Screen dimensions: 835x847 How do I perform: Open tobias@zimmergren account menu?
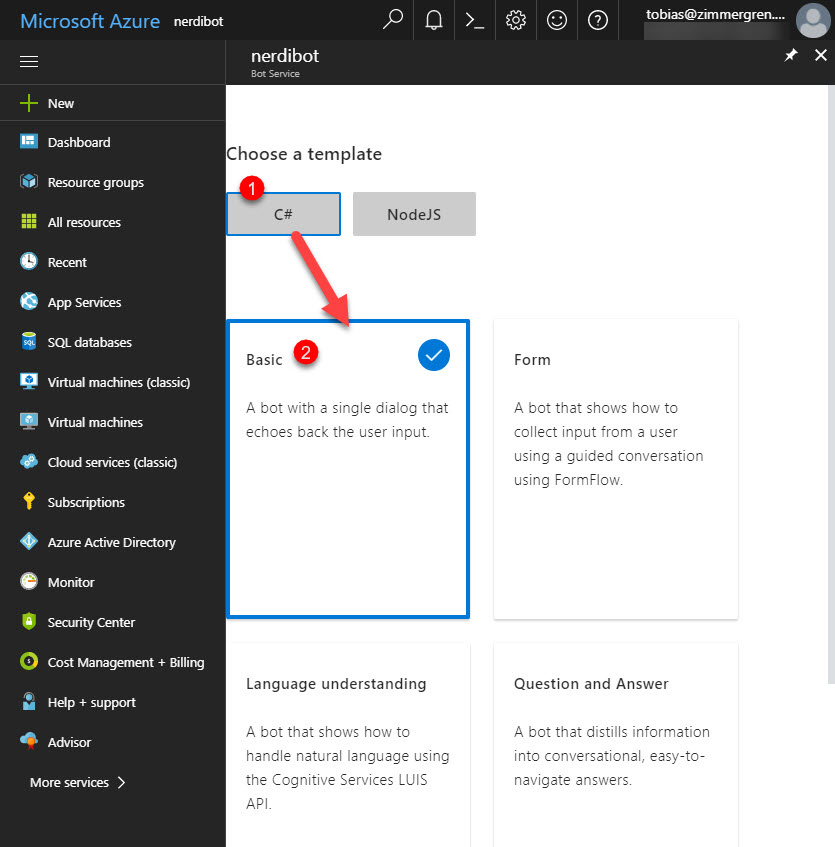[x=716, y=15]
